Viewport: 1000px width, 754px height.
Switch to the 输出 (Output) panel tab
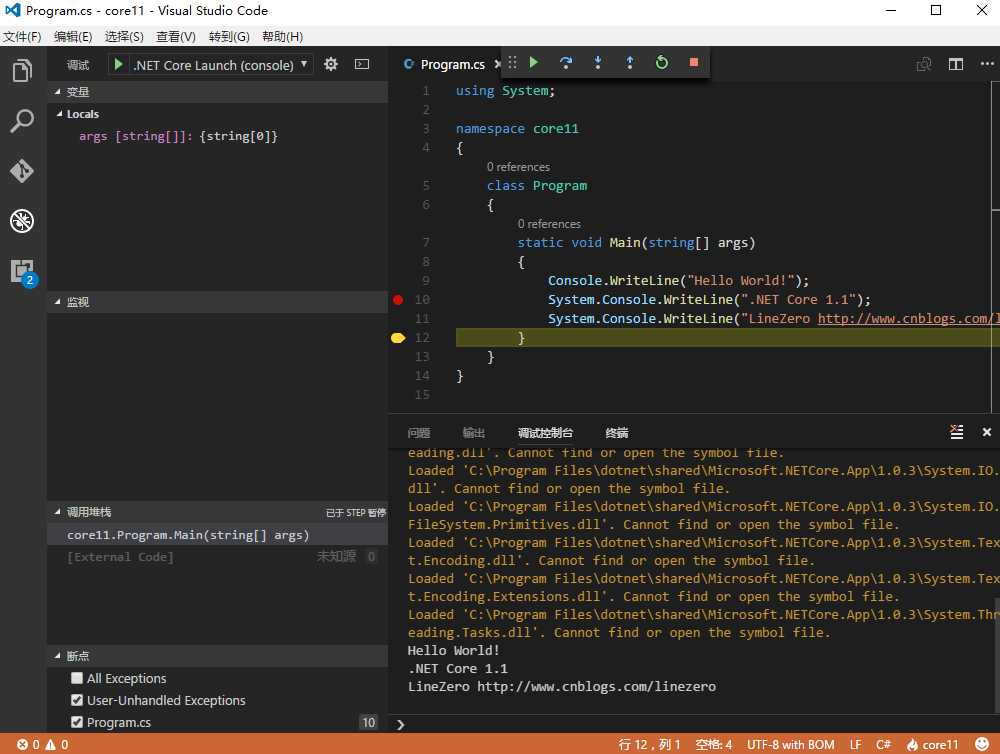coord(474,432)
